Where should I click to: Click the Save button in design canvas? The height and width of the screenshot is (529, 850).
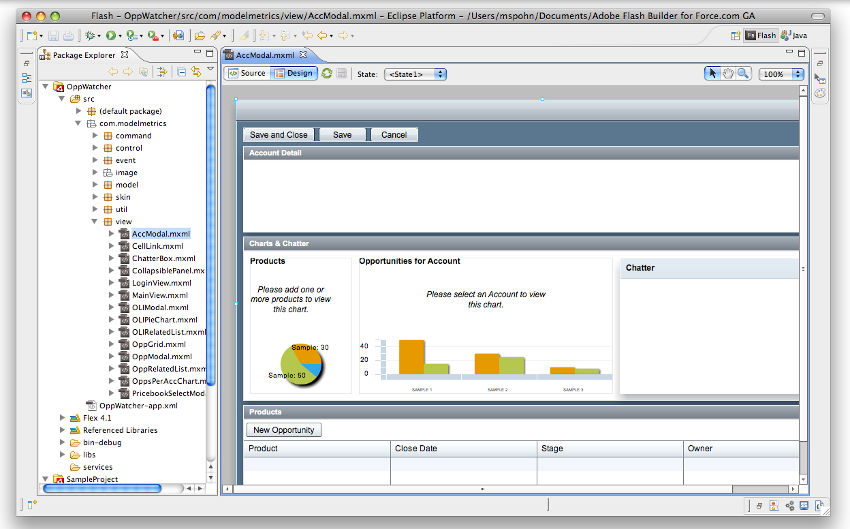click(x=342, y=135)
